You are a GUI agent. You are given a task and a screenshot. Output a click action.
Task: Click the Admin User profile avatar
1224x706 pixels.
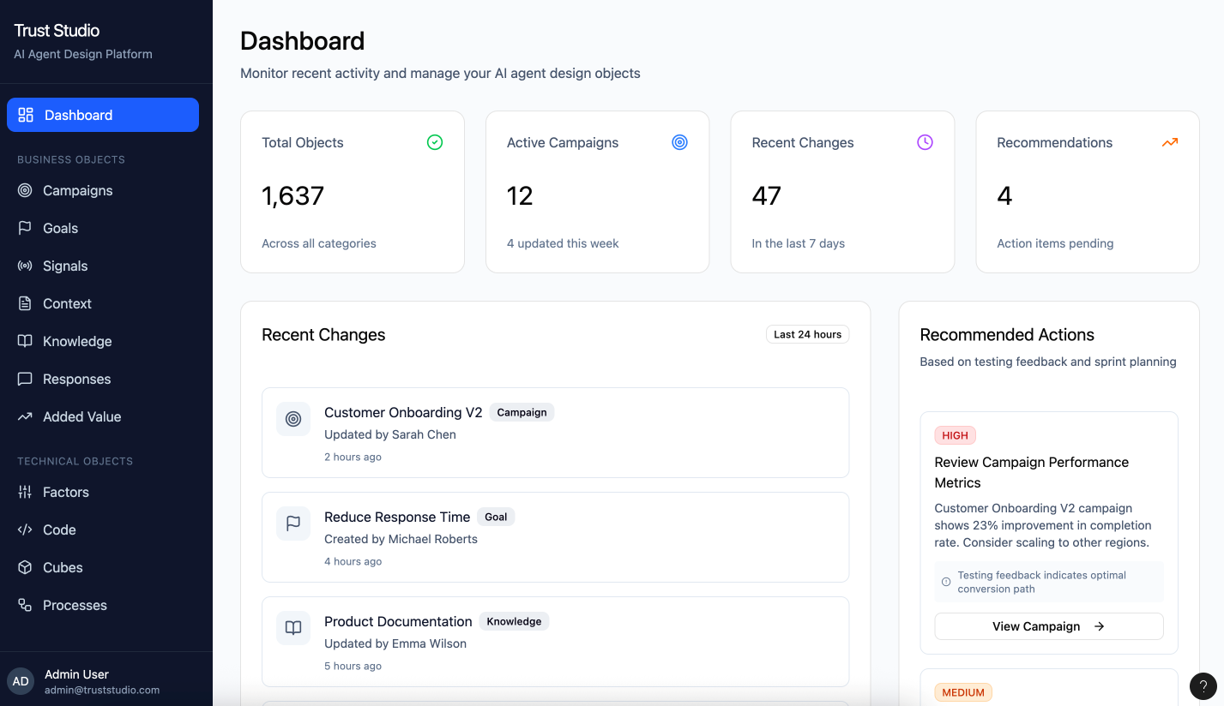coord(21,681)
